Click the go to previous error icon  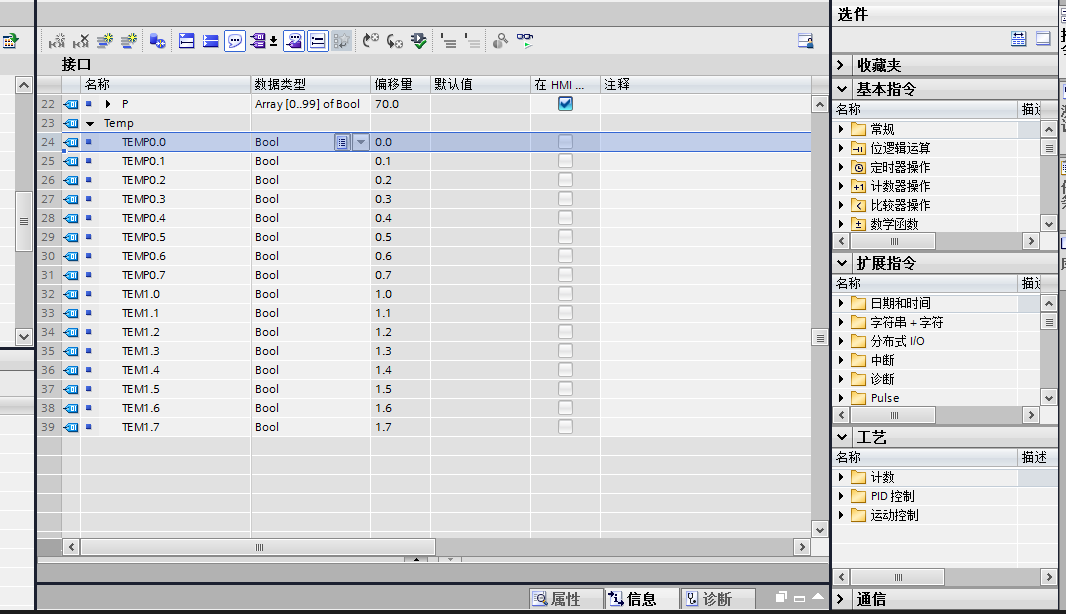[394, 41]
